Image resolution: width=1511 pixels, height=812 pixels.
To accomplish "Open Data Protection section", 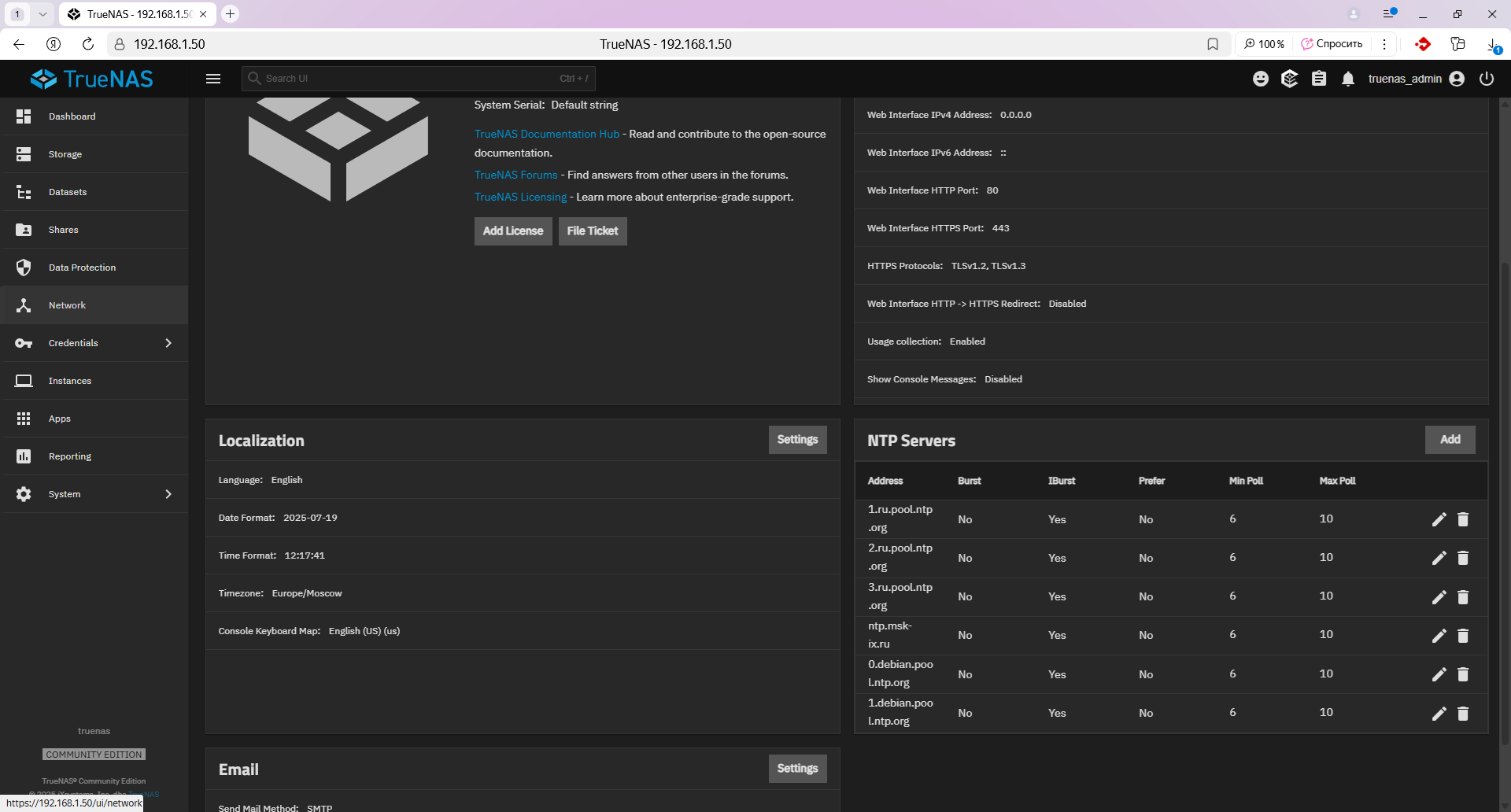I will click(x=94, y=268).
